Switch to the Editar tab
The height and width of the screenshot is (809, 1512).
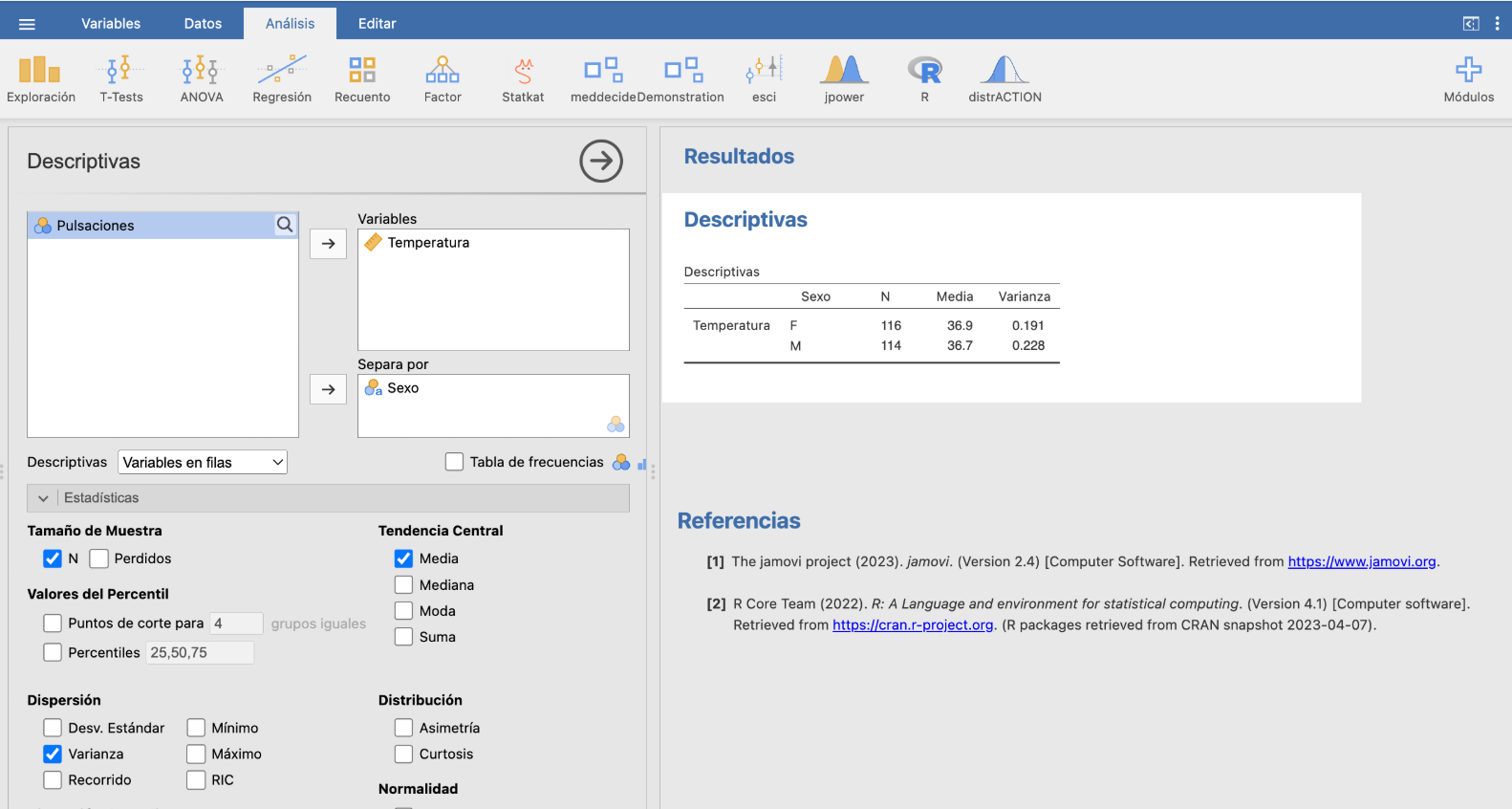coord(377,24)
